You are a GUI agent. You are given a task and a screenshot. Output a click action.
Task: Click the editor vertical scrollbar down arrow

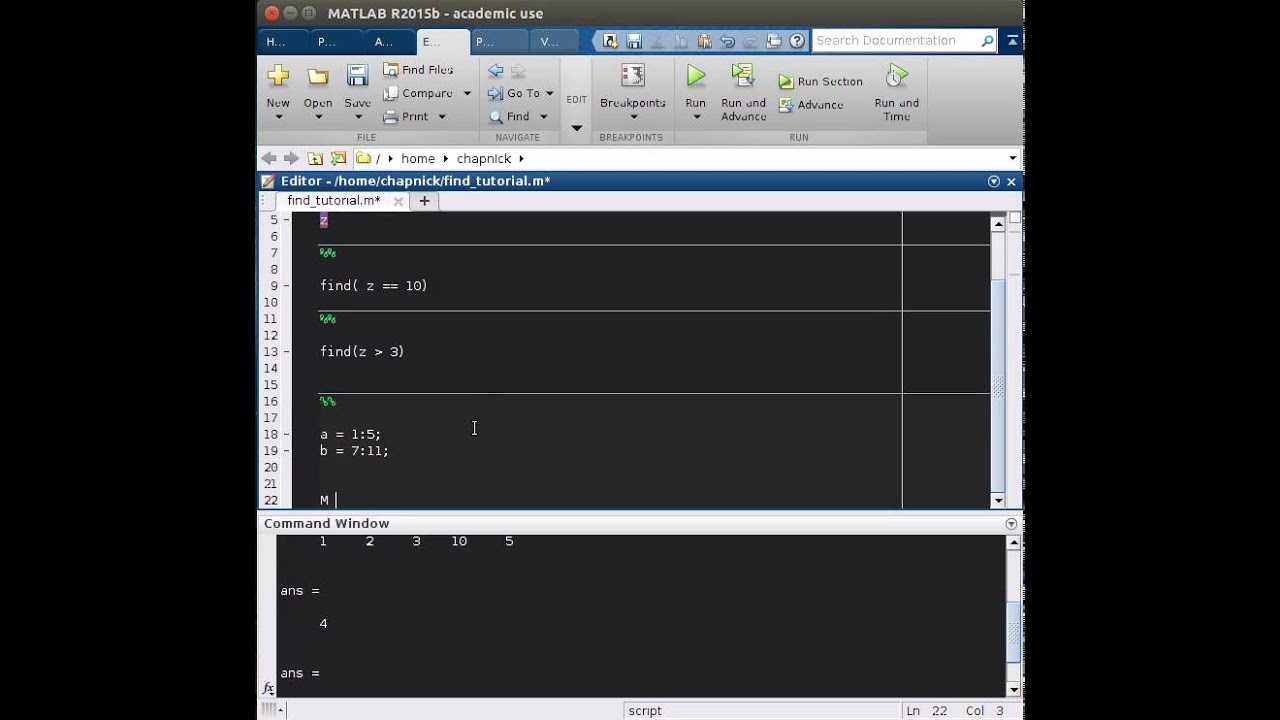pyautogui.click(x=997, y=500)
